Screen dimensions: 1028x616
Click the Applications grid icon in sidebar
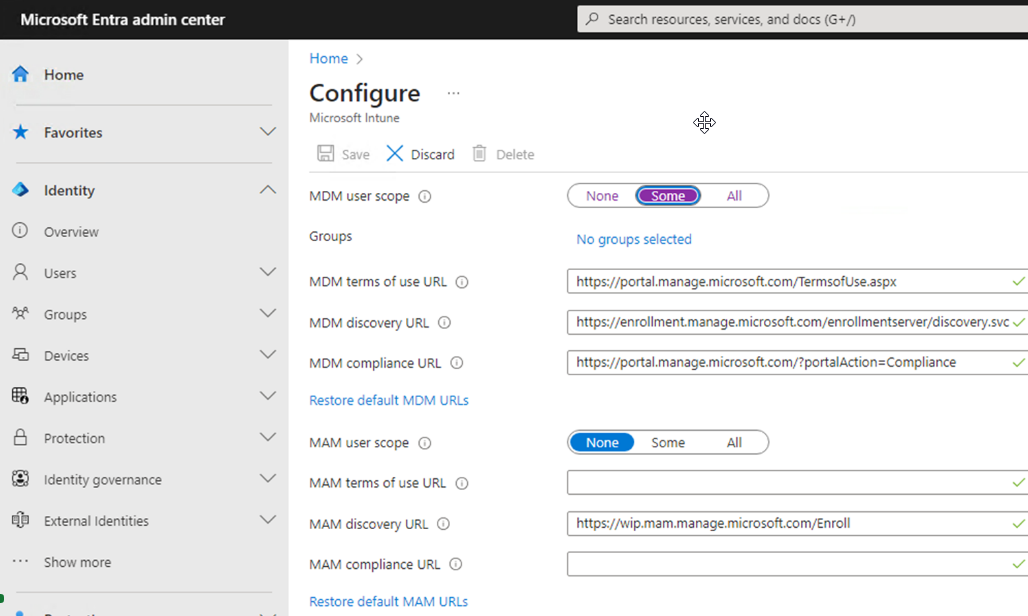click(x=20, y=397)
